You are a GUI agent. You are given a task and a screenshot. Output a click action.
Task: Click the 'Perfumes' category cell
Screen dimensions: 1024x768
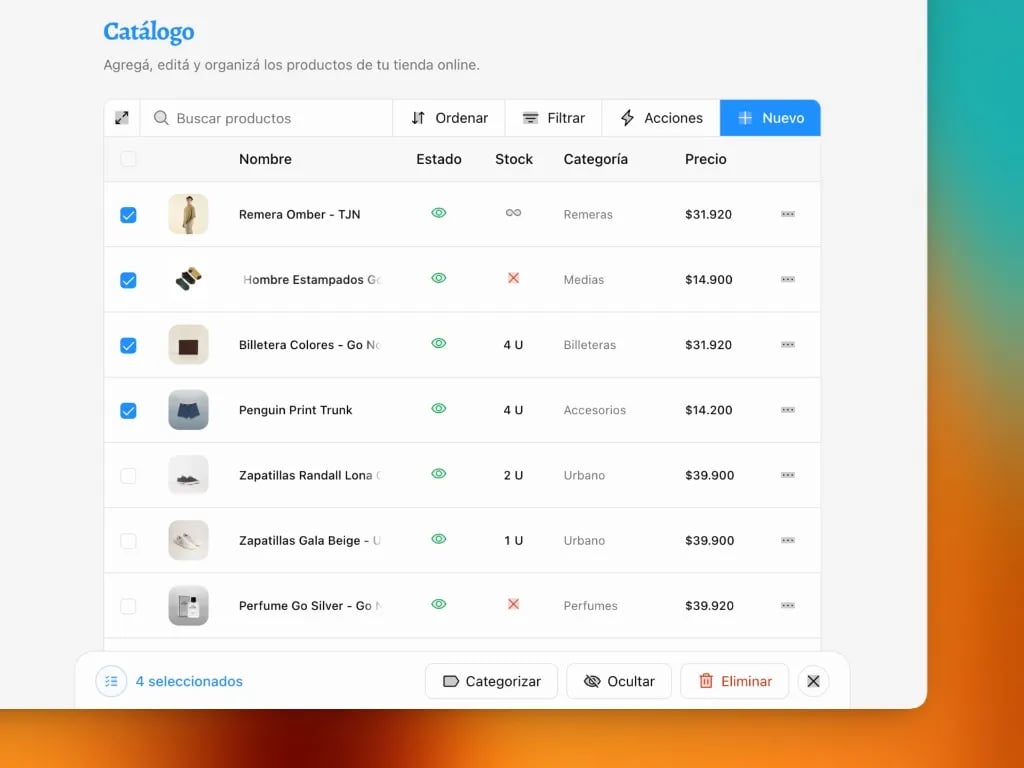(x=590, y=605)
